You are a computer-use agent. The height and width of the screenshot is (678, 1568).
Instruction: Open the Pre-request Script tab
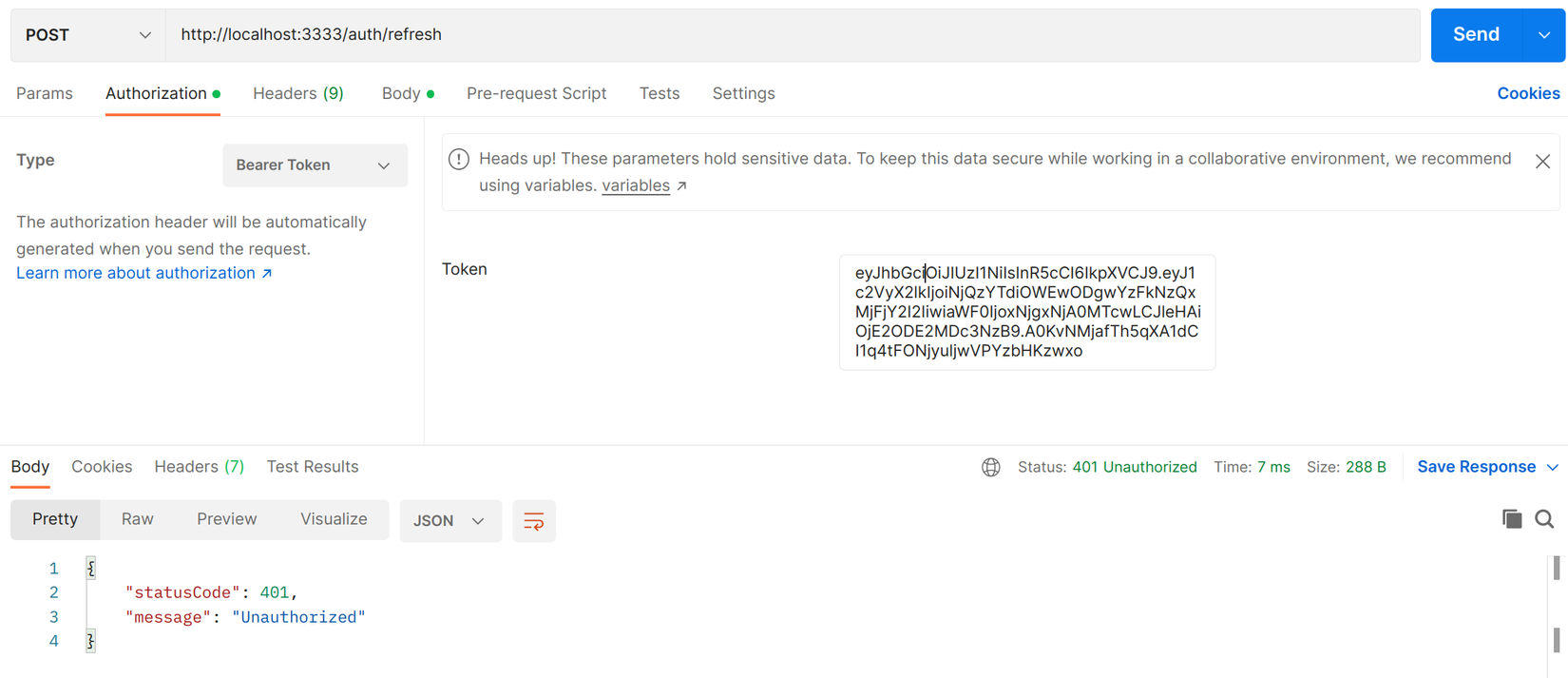coord(536,93)
